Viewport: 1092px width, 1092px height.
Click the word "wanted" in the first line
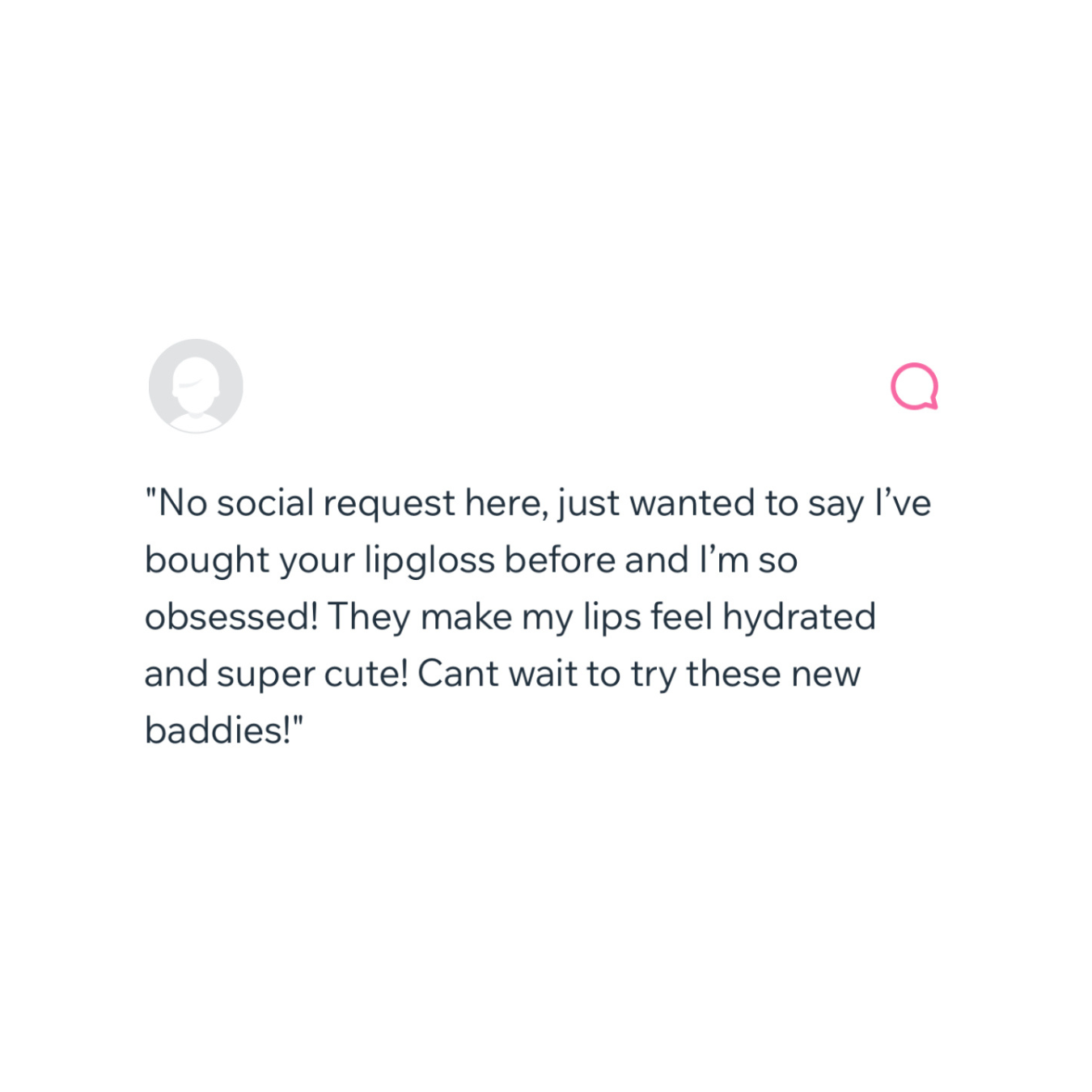(692, 503)
